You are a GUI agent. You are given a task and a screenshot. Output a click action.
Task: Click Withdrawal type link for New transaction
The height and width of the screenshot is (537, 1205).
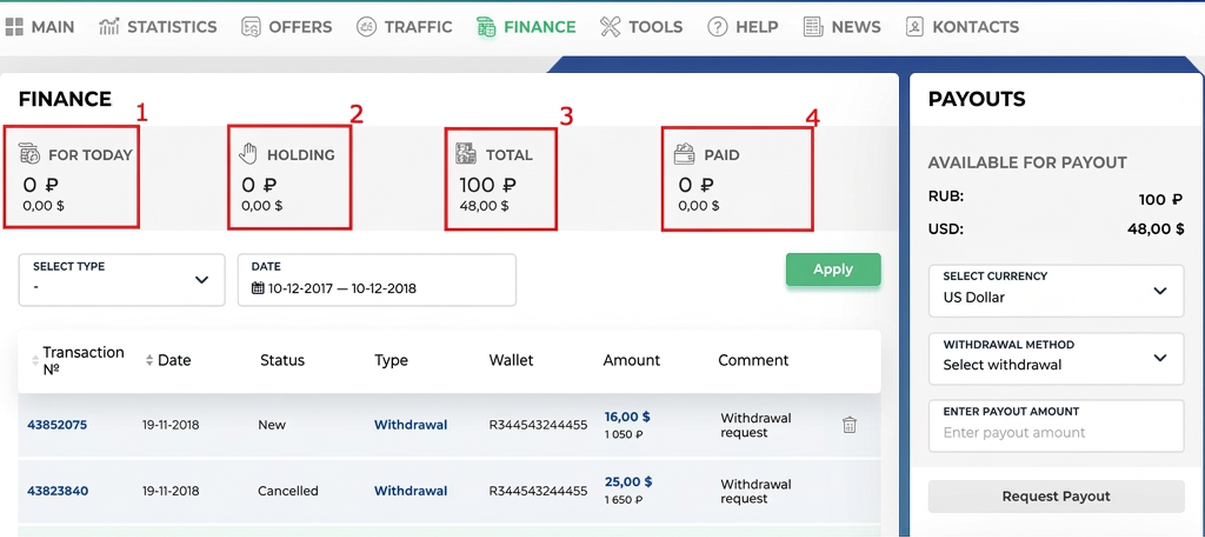pos(410,425)
